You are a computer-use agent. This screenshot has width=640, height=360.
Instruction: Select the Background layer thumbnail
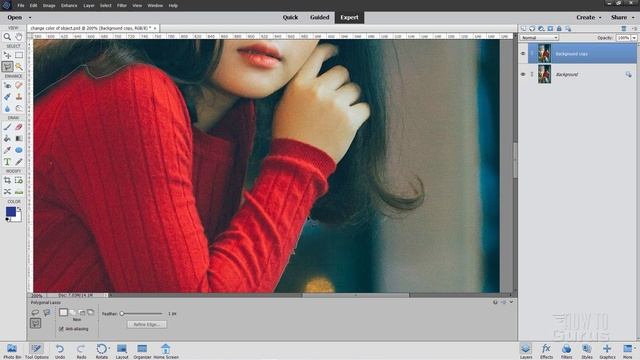(544, 74)
